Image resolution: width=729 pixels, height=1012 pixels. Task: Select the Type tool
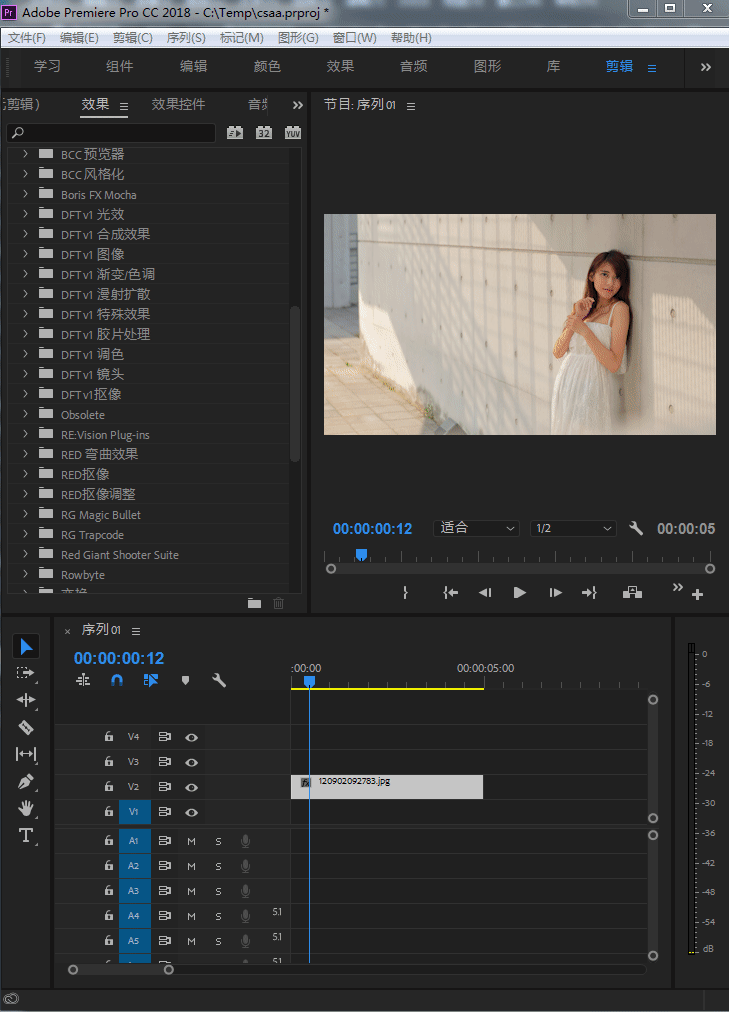pyautogui.click(x=26, y=835)
